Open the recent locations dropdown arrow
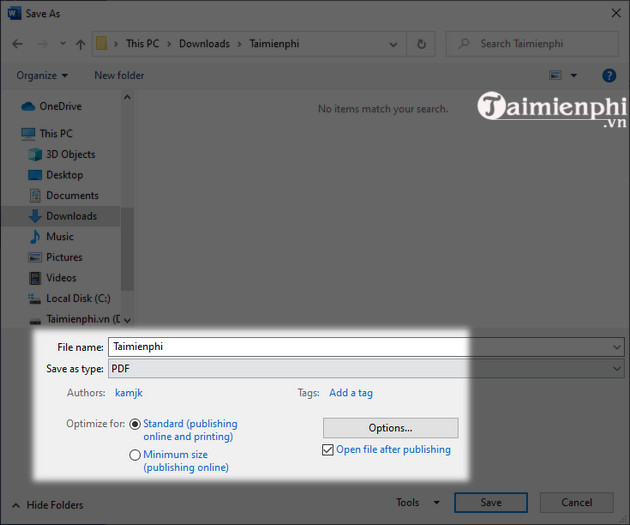Image resolution: width=630 pixels, height=525 pixels. 63,43
